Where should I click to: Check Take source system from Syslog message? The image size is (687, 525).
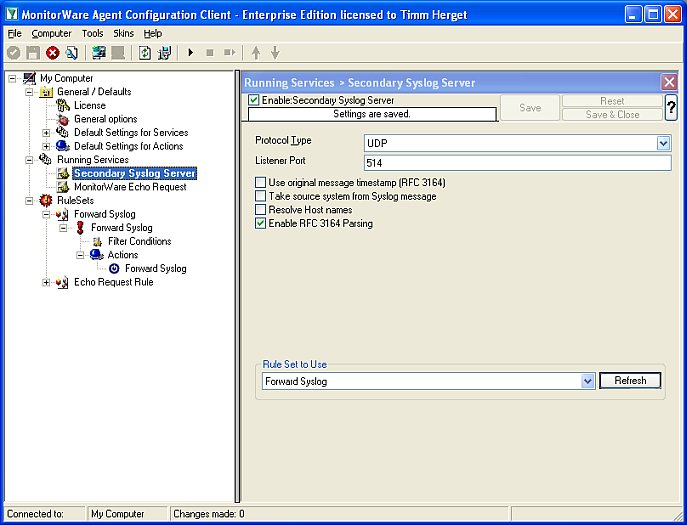(x=260, y=196)
